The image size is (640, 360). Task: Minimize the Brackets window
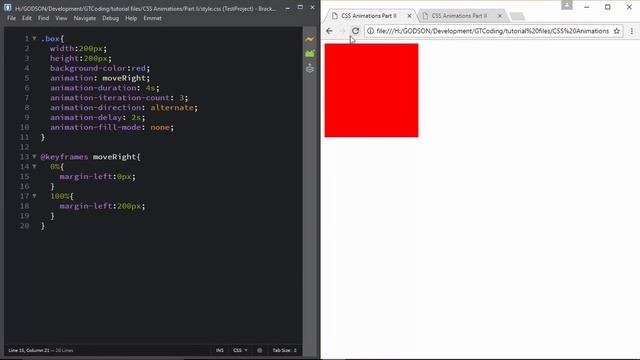point(287,7)
